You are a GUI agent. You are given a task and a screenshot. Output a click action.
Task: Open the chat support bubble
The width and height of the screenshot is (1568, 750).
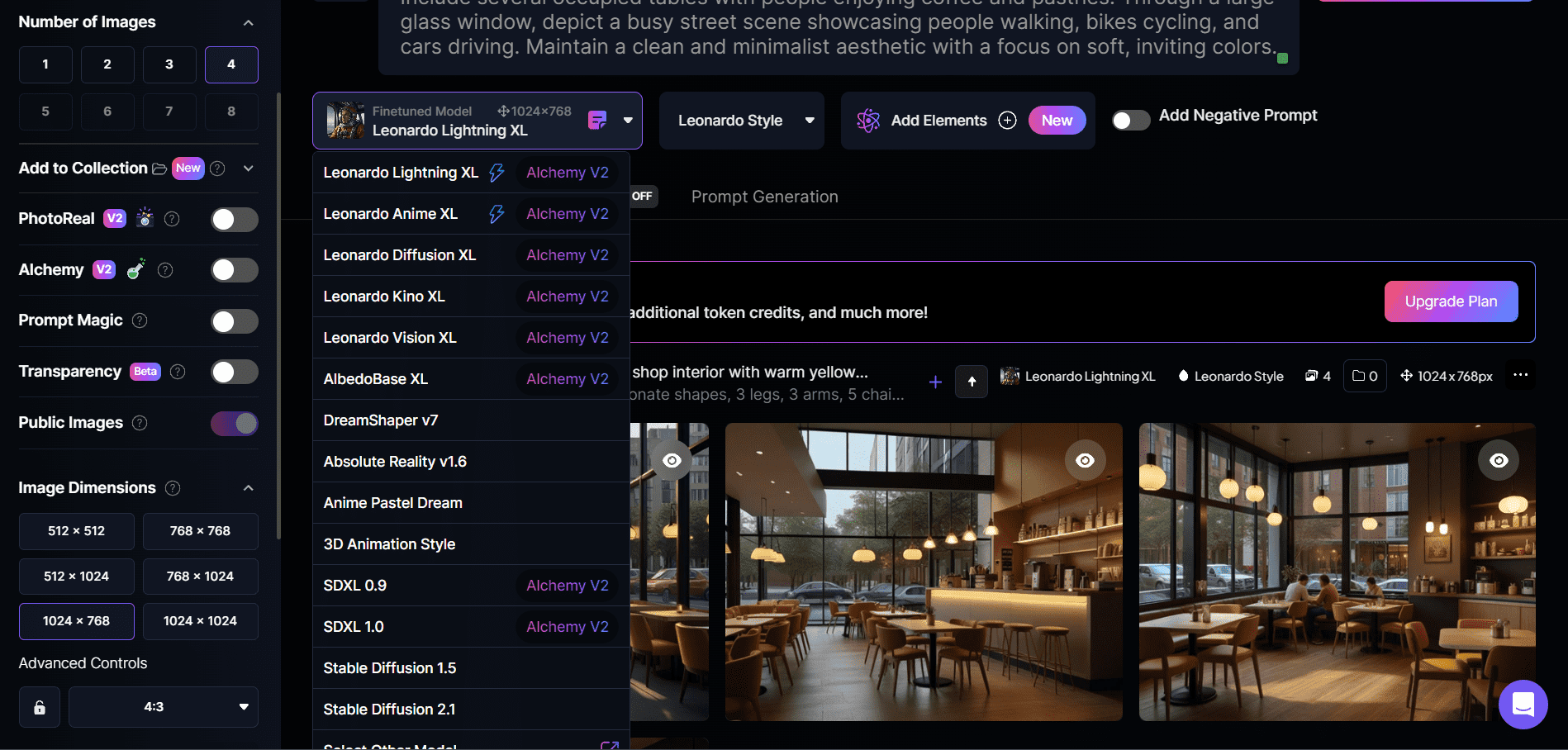(1523, 705)
